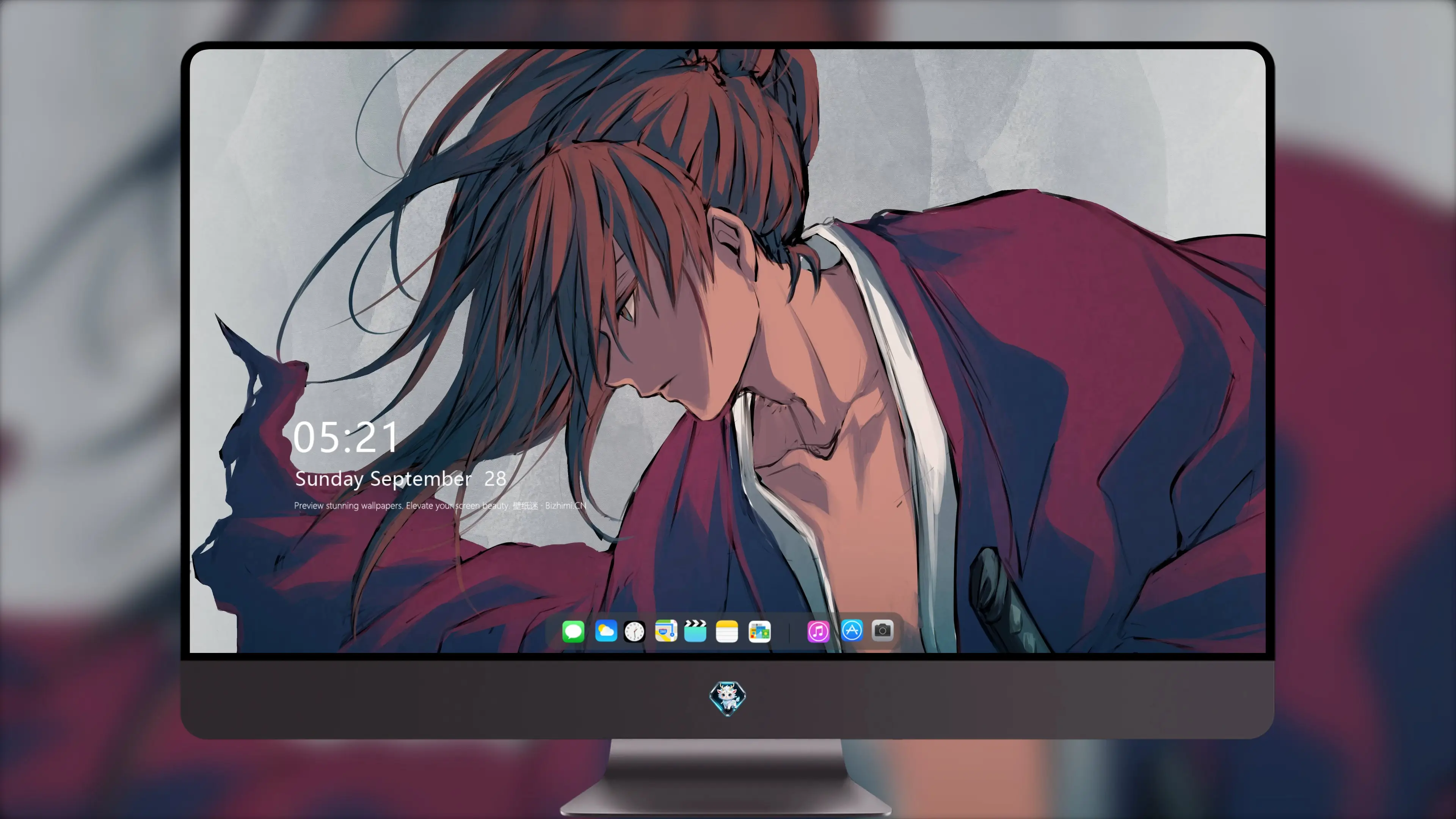Open the App Store icon

pyautogui.click(x=852, y=630)
